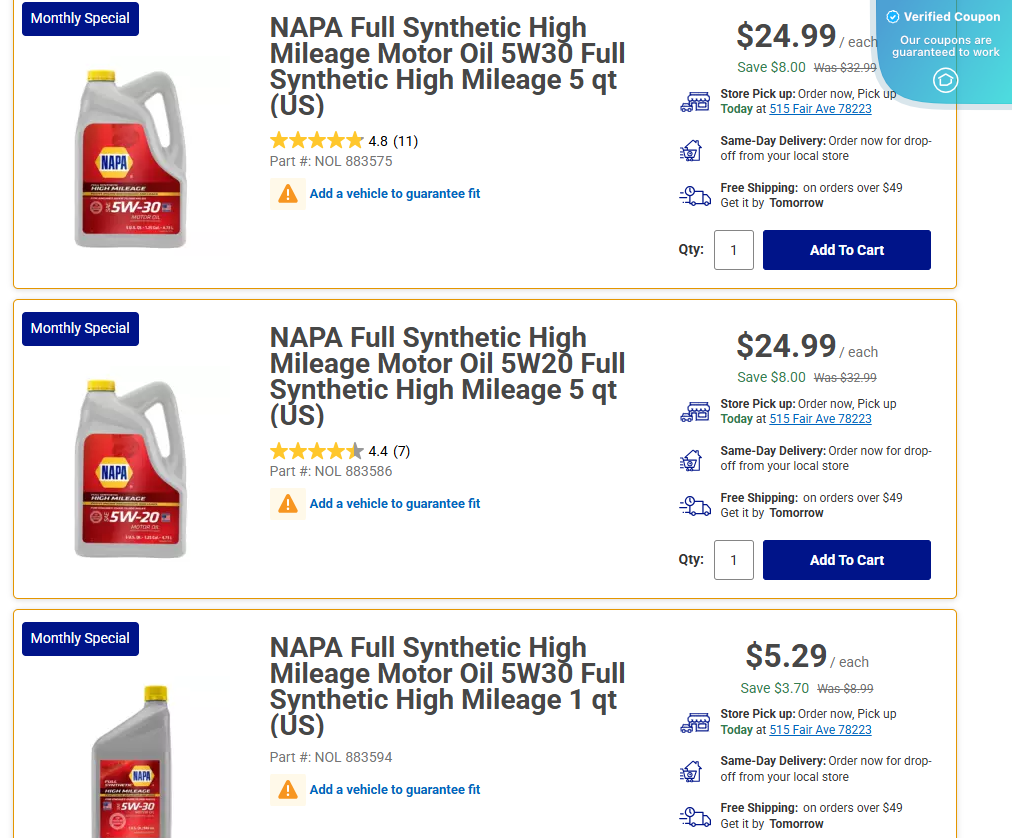Click the same-day delivery icon for 5W20 oil
Viewport: 1012px width, 838px height.
[x=695, y=458]
